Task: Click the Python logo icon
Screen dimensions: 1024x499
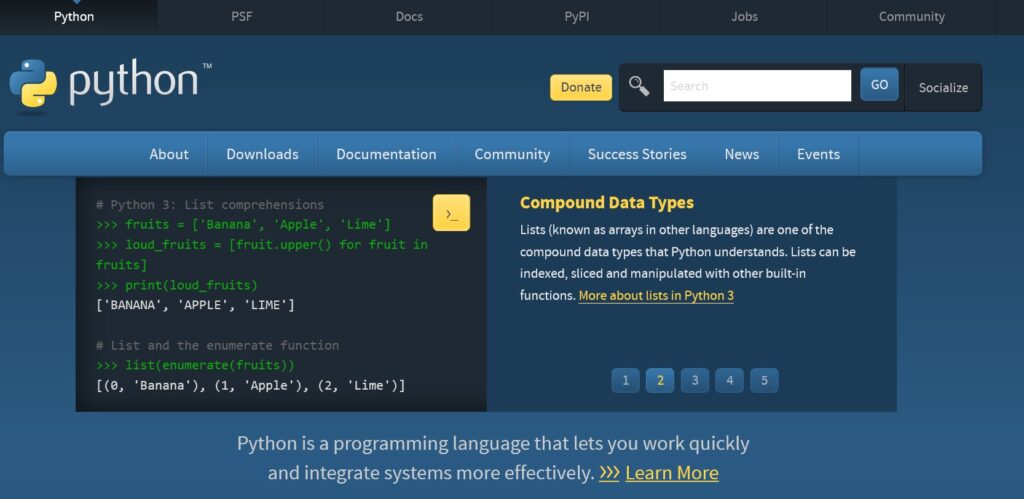Action: [x=33, y=83]
